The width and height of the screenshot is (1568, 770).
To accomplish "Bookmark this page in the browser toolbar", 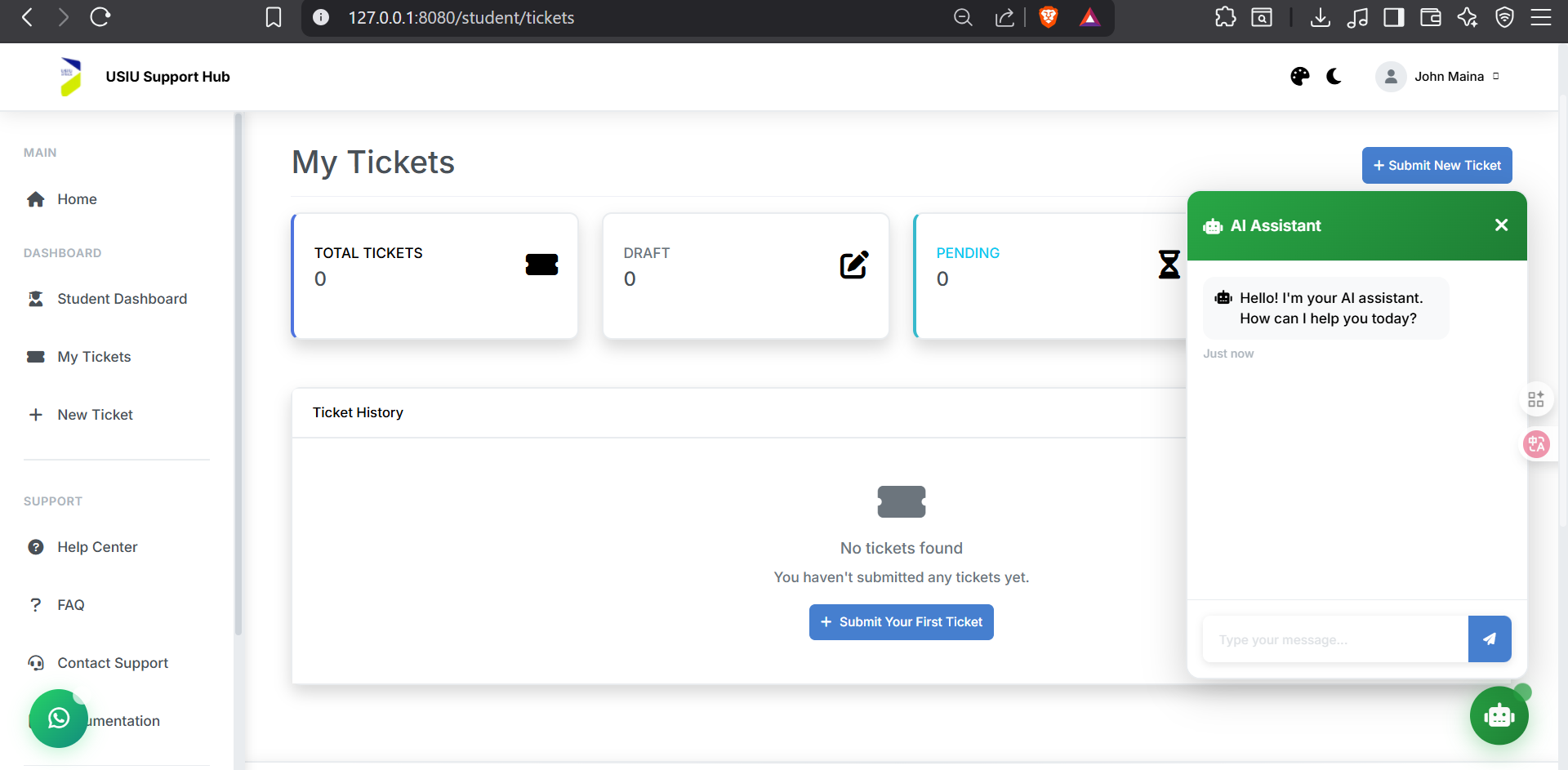I will click(x=274, y=17).
